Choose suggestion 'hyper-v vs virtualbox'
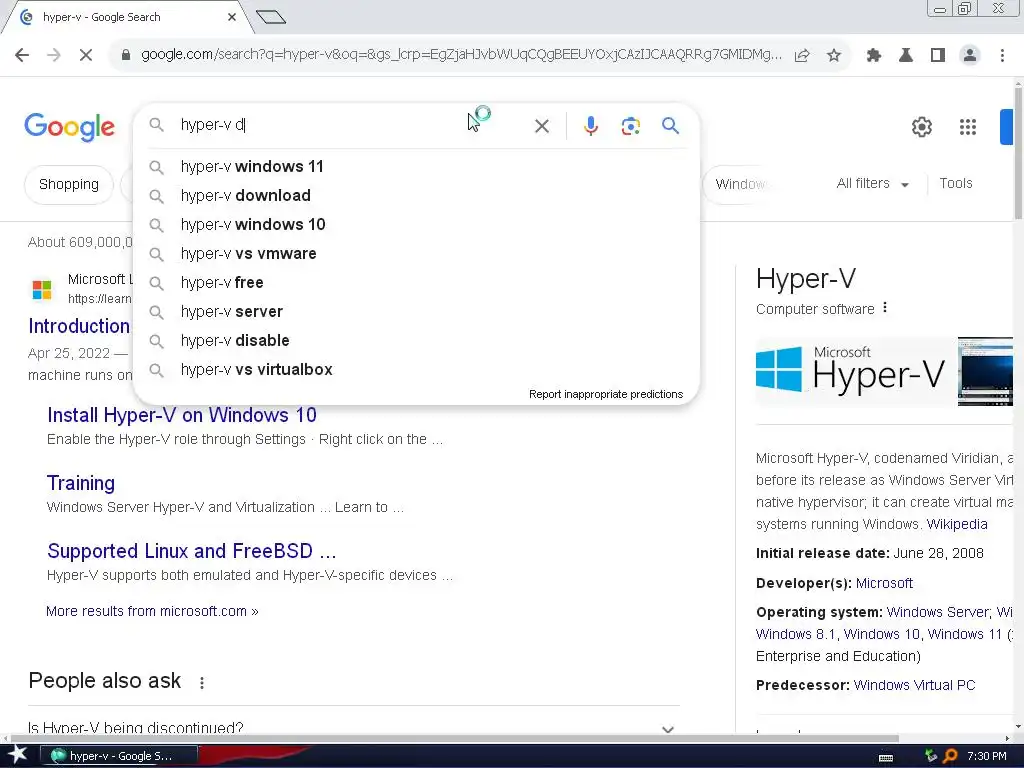The height and width of the screenshot is (768, 1024). tap(416, 370)
